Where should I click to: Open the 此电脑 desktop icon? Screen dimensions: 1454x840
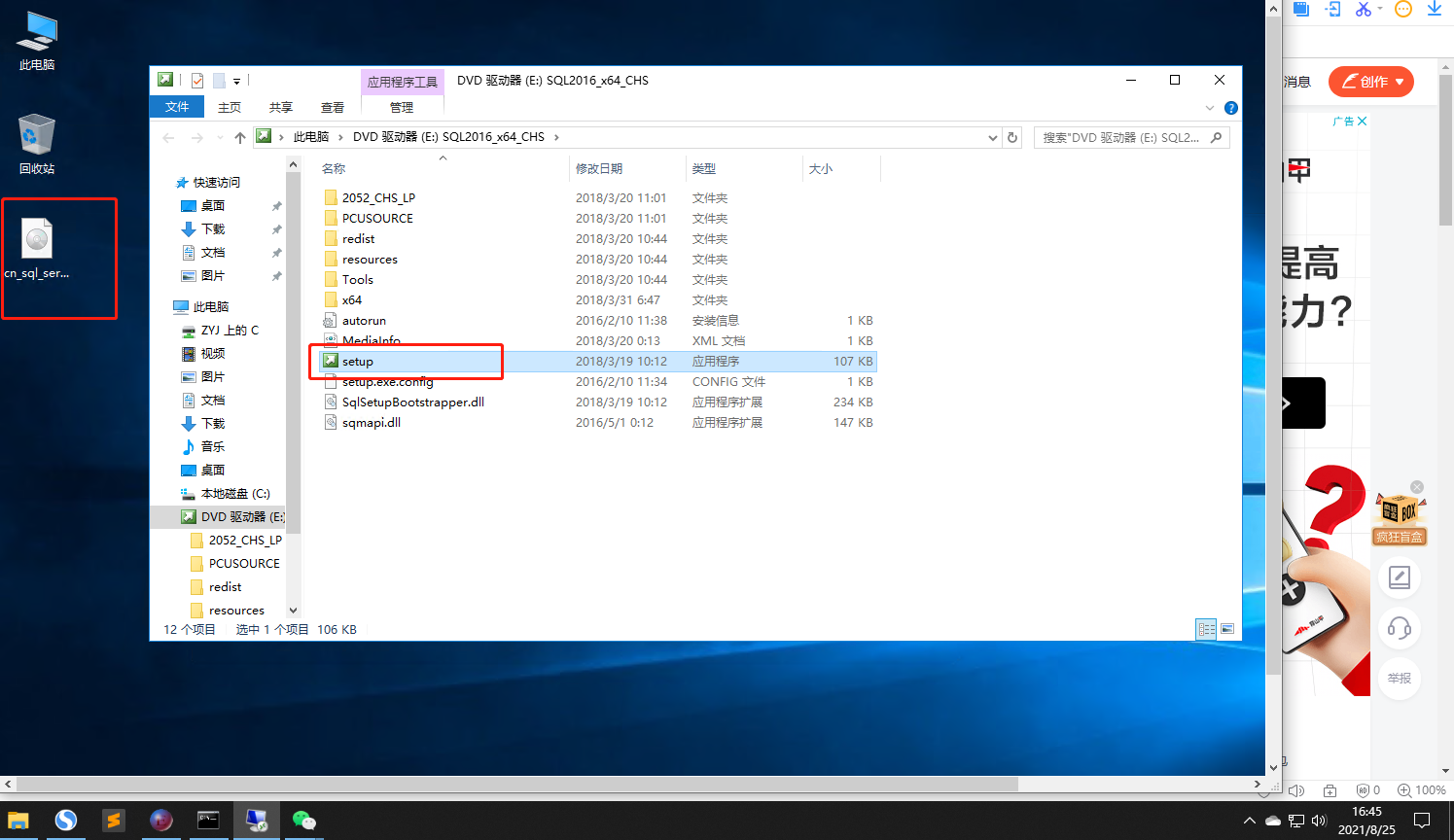click(37, 41)
